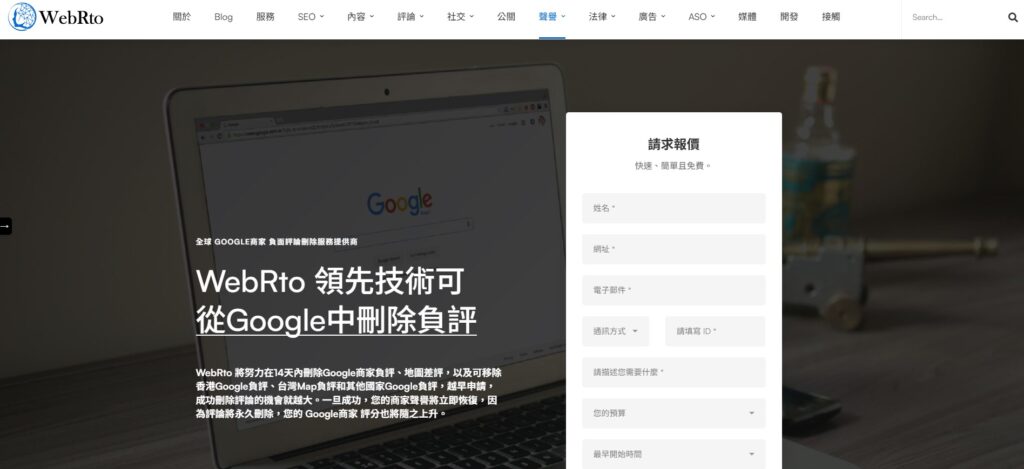The width and height of the screenshot is (1024, 469).
Task: Click the underlined 從Google中刪除負評 heading
Action: click(x=336, y=321)
